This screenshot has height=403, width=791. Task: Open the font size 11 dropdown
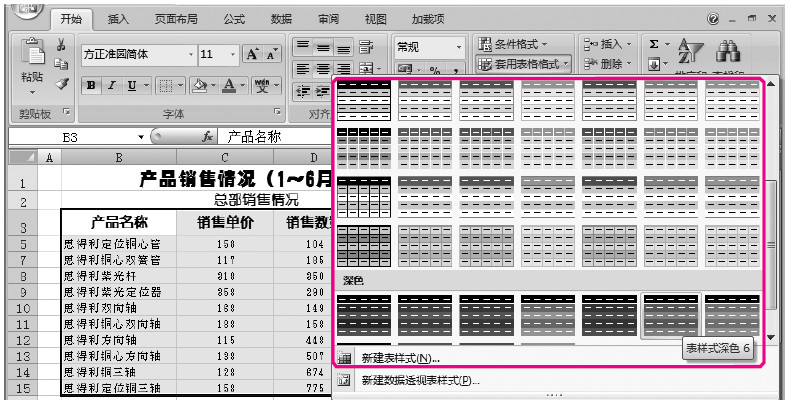233,54
